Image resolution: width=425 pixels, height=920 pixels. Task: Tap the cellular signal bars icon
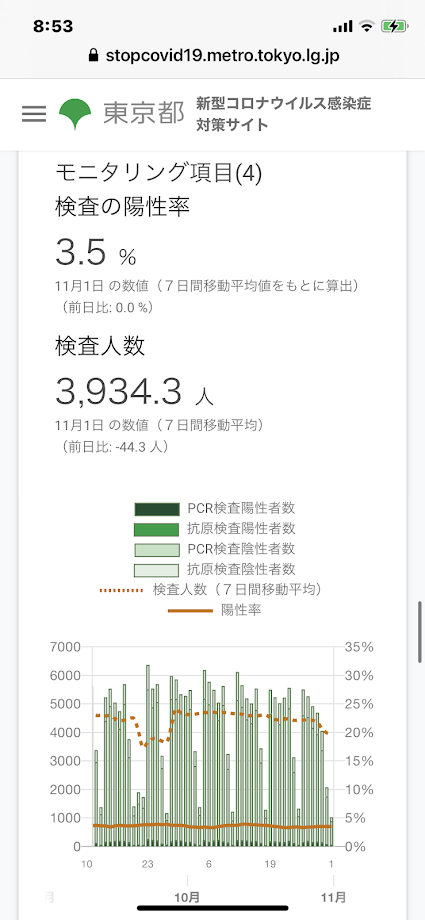[x=342, y=26]
